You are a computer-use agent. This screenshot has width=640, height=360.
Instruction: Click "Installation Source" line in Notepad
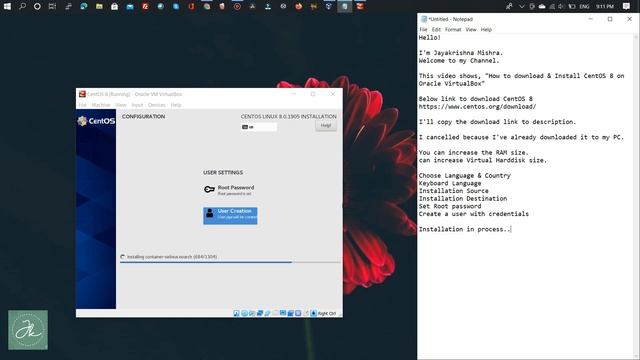[x=453, y=191]
